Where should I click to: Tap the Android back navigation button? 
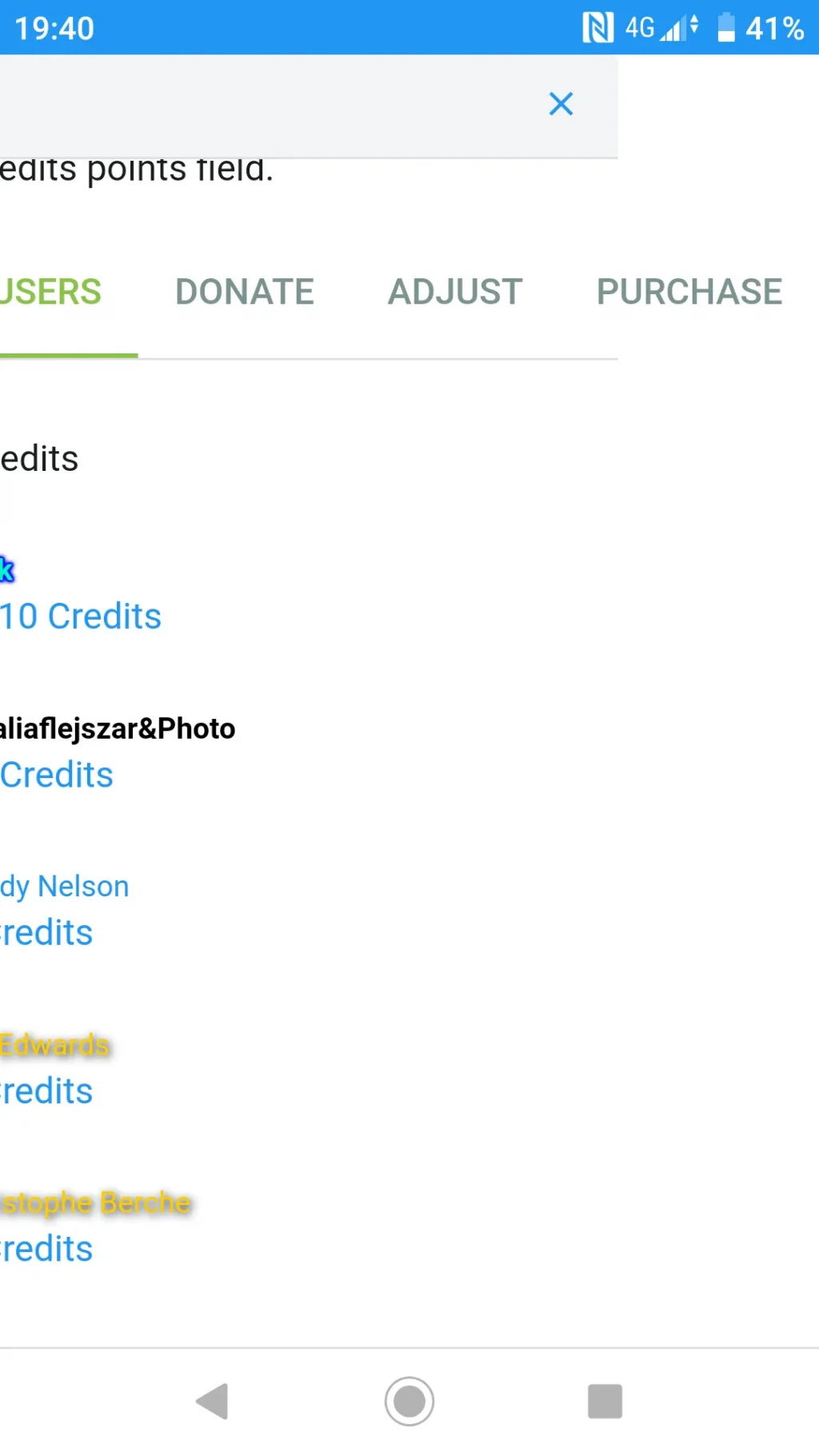pos(213,1401)
